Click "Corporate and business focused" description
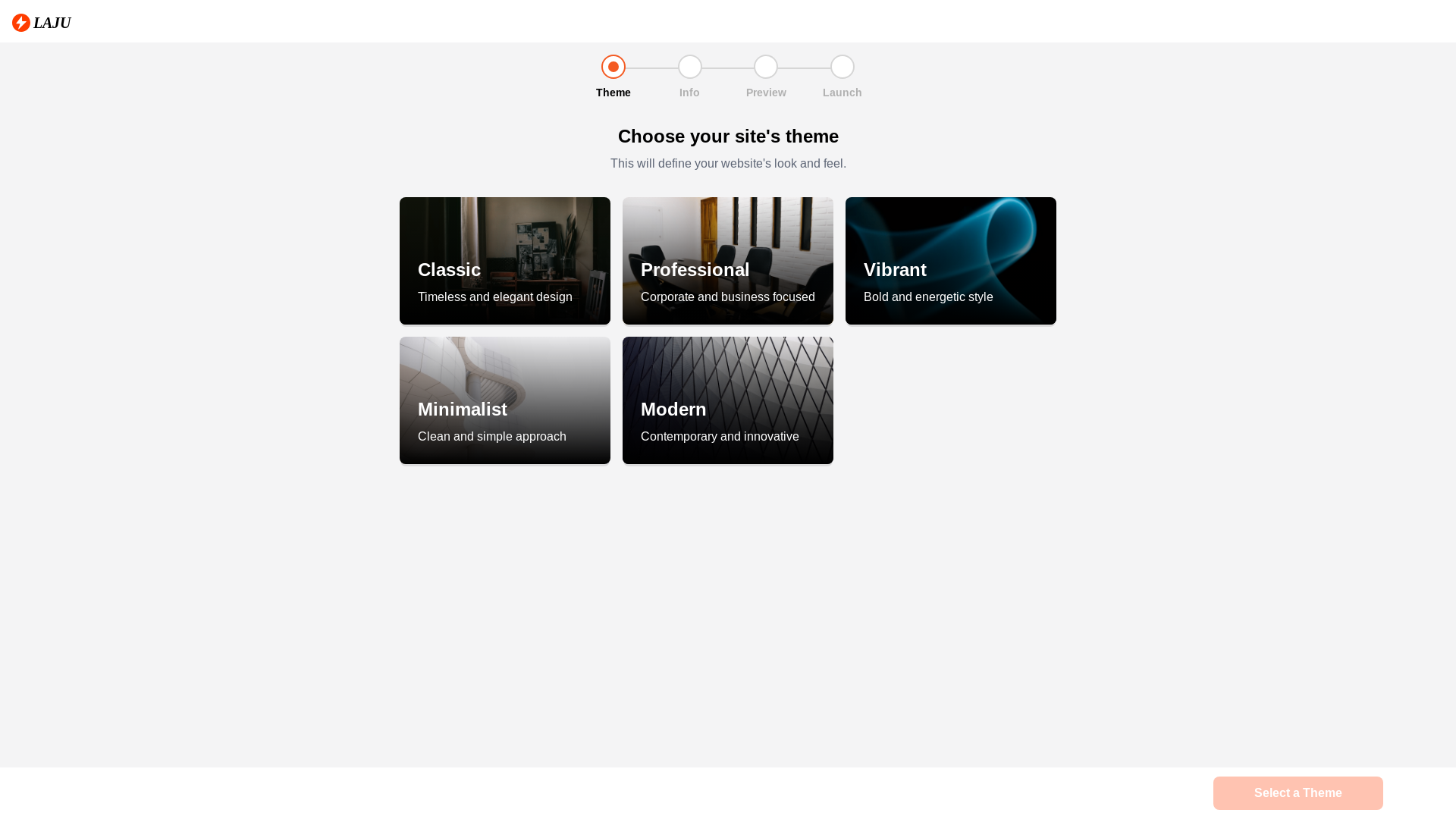This screenshot has width=1456, height=819. click(728, 297)
